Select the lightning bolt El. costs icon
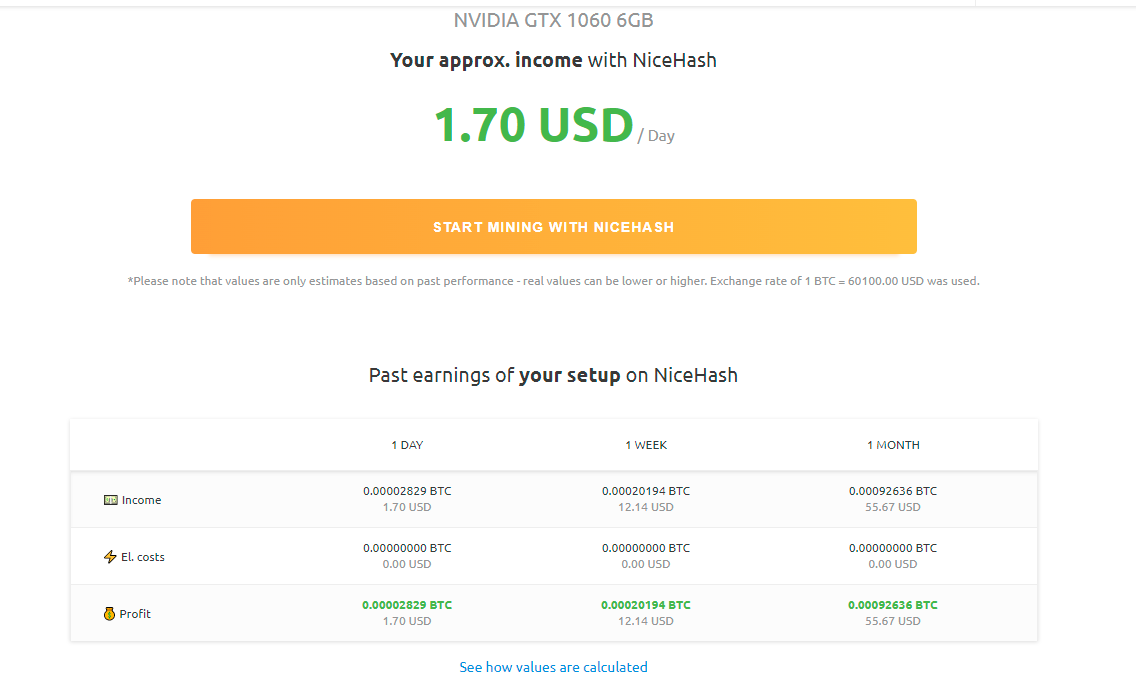 (x=110, y=557)
